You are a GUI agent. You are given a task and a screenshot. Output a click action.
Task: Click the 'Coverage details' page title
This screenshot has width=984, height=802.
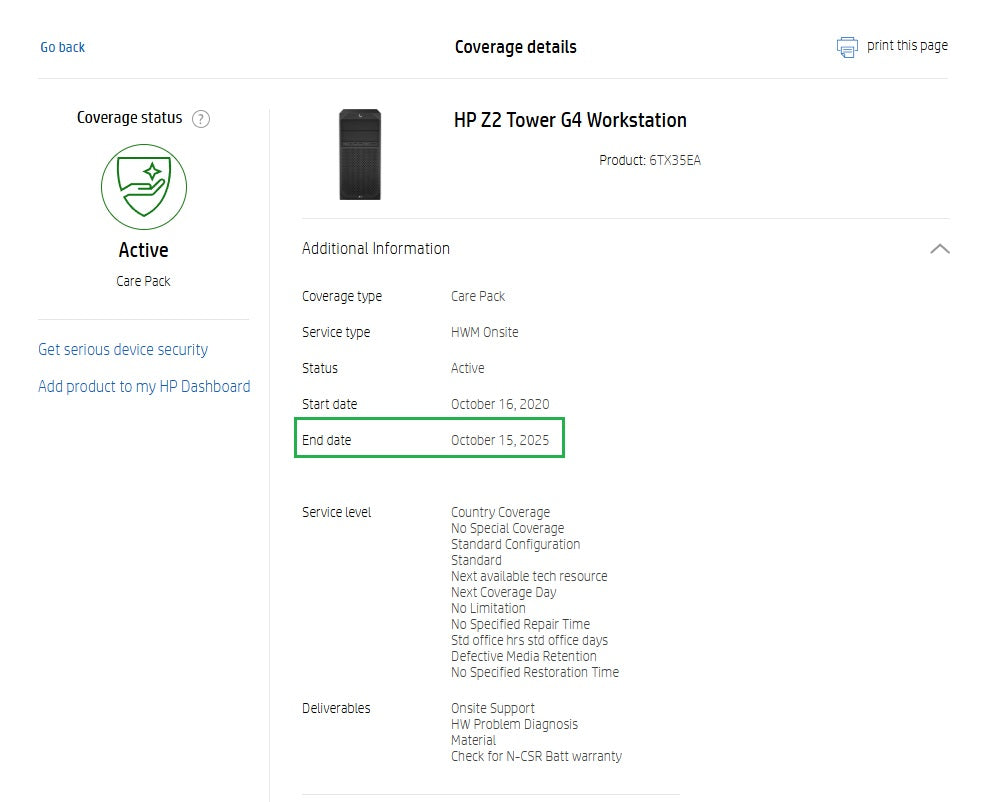[x=515, y=47]
